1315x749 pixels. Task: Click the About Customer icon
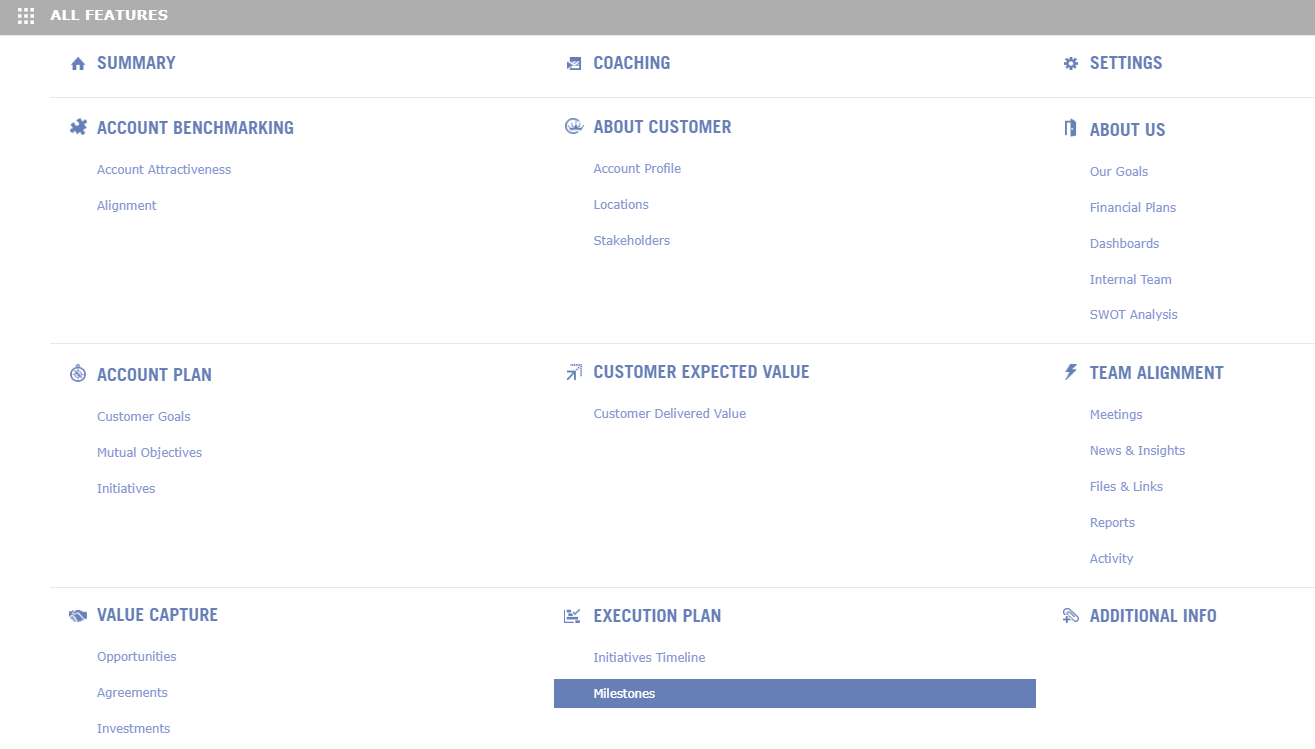click(574, 126)
